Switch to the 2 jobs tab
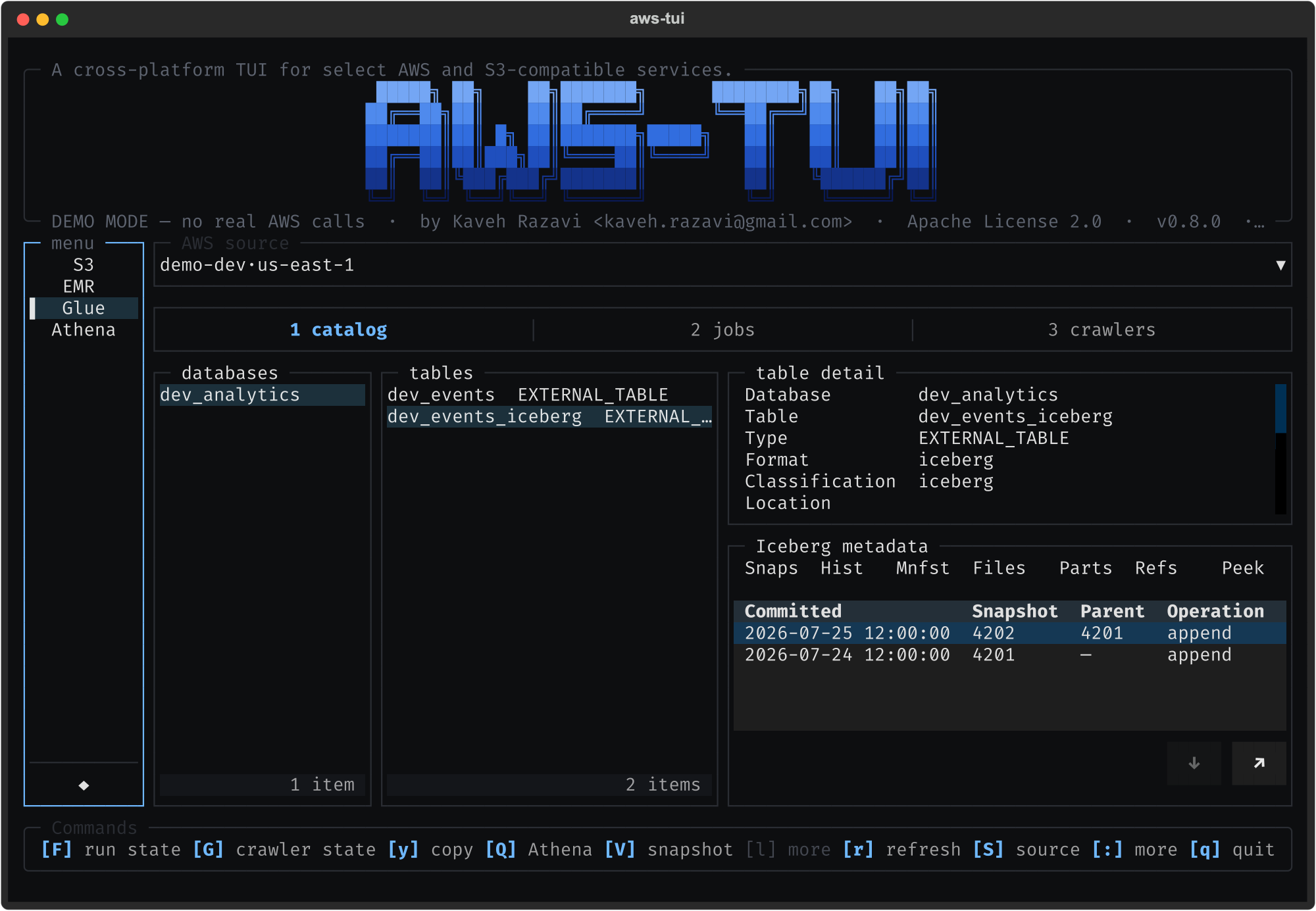 [x=722, y=330]
